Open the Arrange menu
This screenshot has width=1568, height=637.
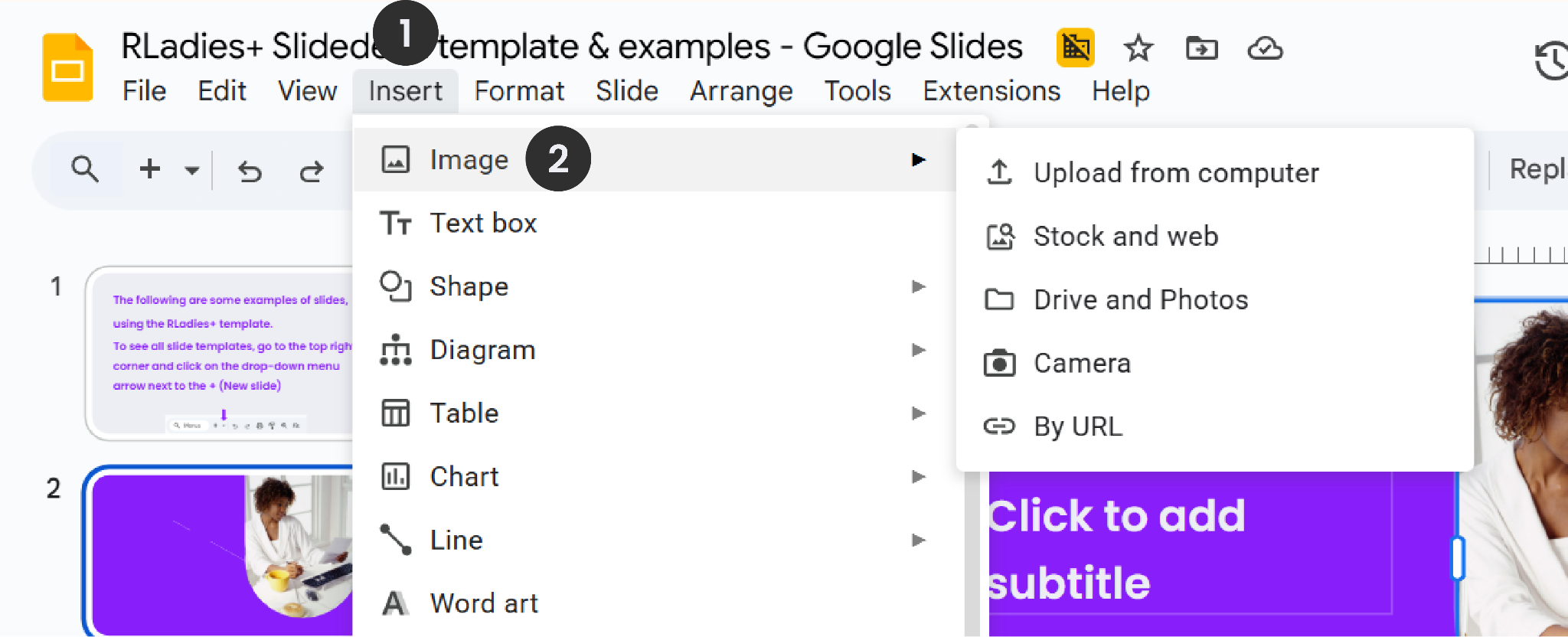(741, 91)
